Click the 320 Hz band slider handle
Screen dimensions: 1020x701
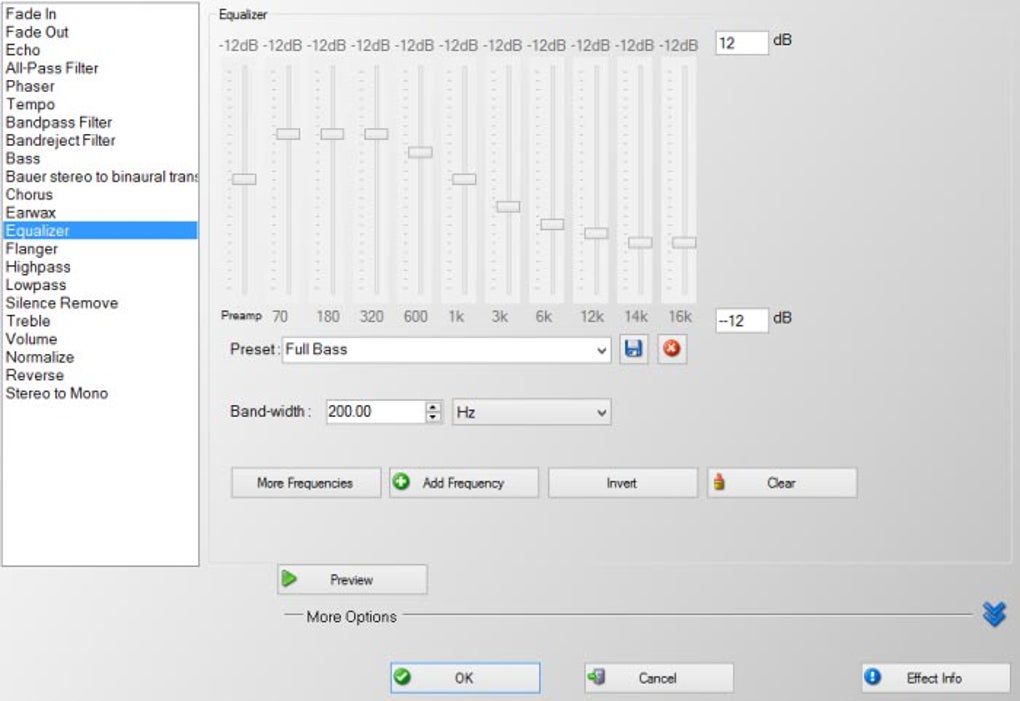[x=376, y=134]
